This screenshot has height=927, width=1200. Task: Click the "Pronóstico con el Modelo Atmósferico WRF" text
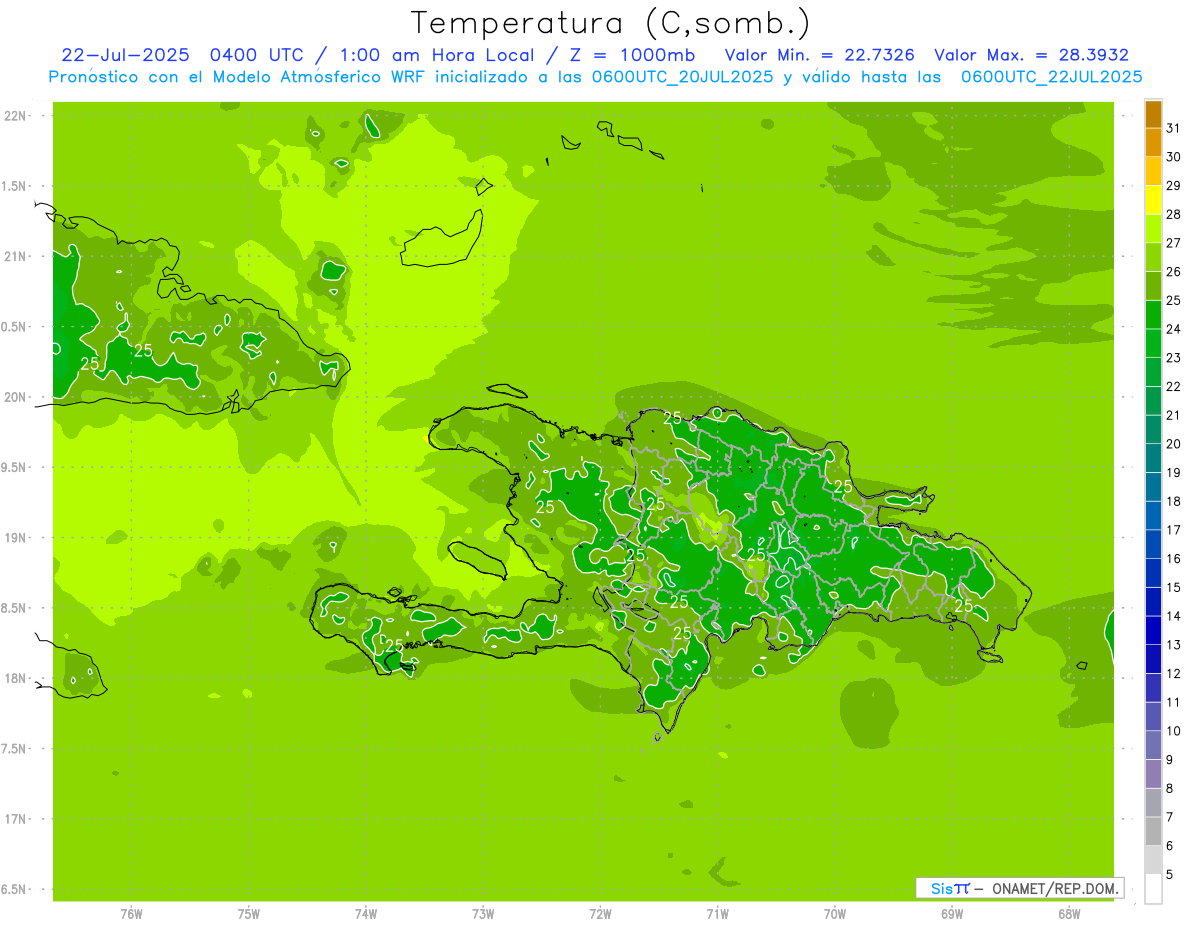(238, 77)
